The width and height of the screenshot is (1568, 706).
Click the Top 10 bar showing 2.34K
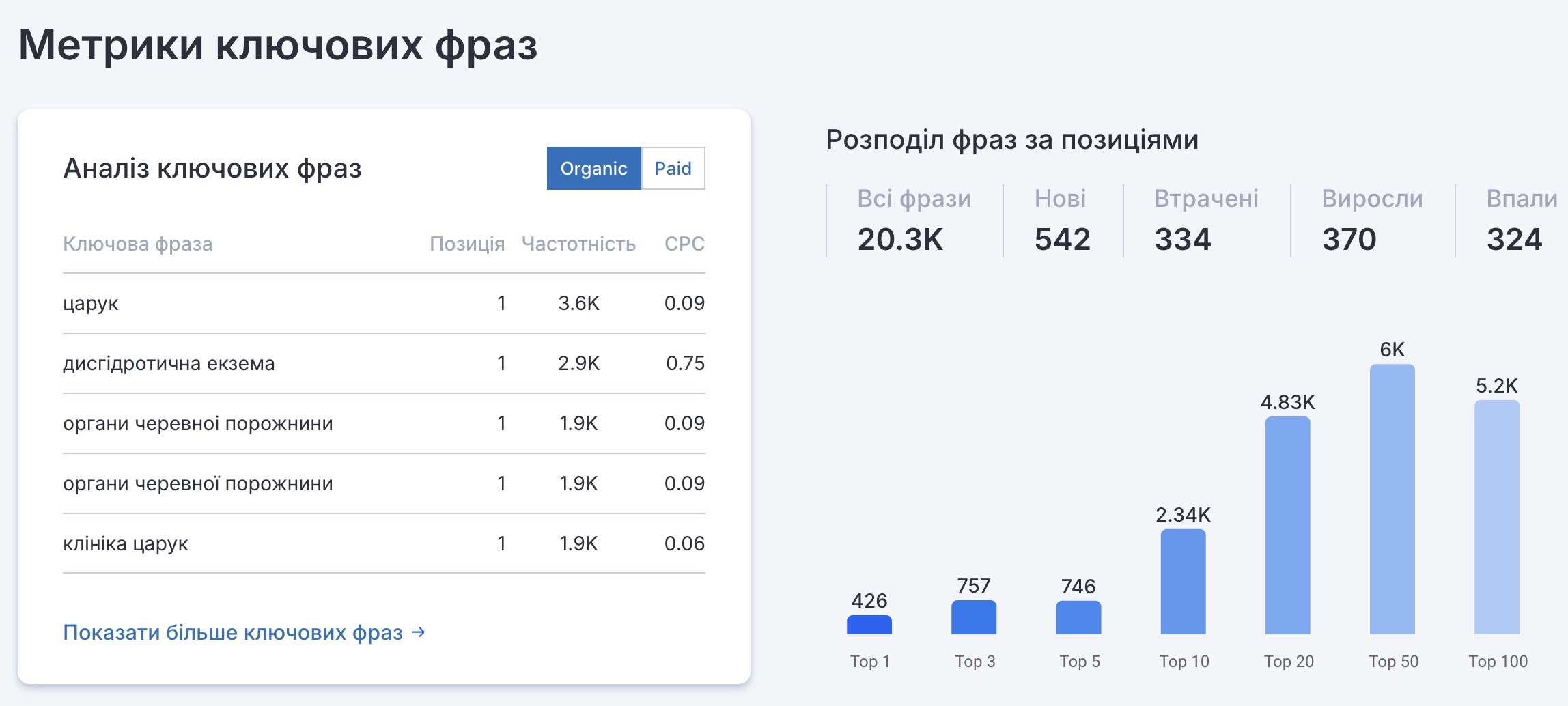coord(1183,582)
